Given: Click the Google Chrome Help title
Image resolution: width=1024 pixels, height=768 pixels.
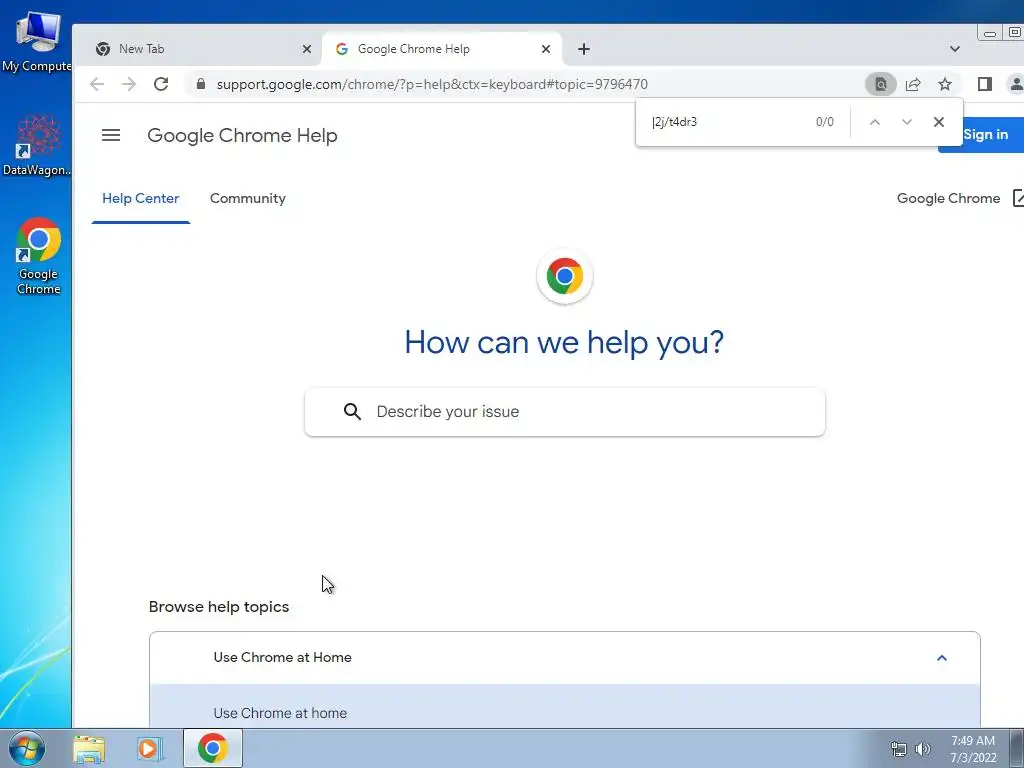Looking at the screenshot, I should point(242,135).
